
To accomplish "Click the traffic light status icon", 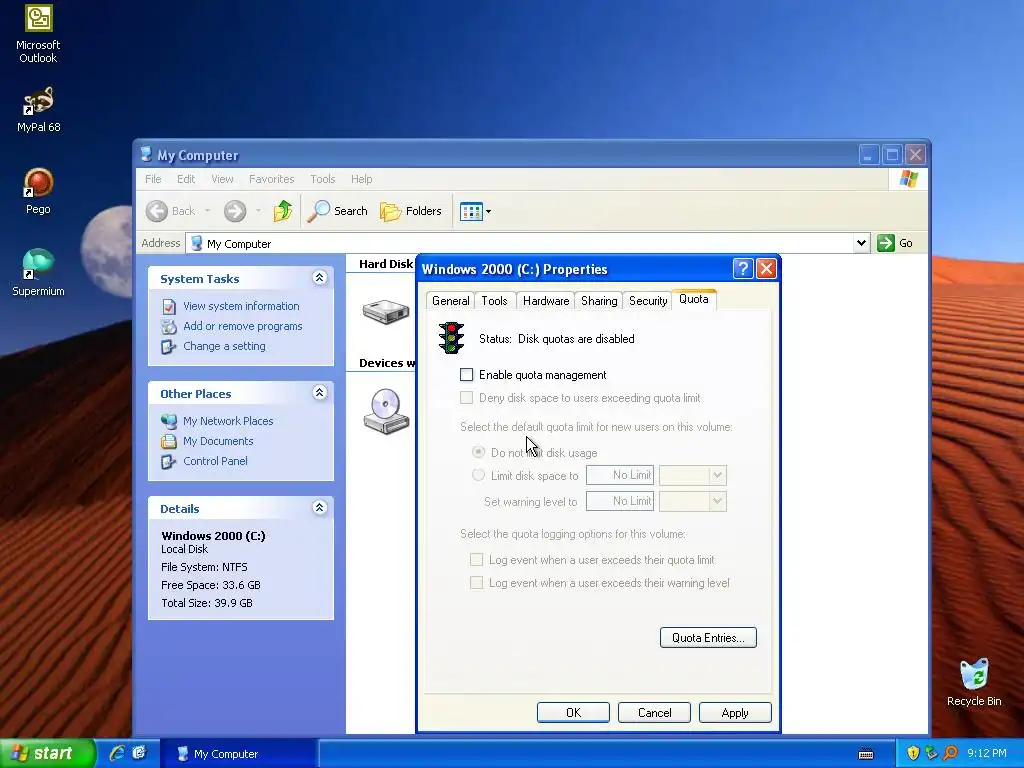I will tap(451, 338).
